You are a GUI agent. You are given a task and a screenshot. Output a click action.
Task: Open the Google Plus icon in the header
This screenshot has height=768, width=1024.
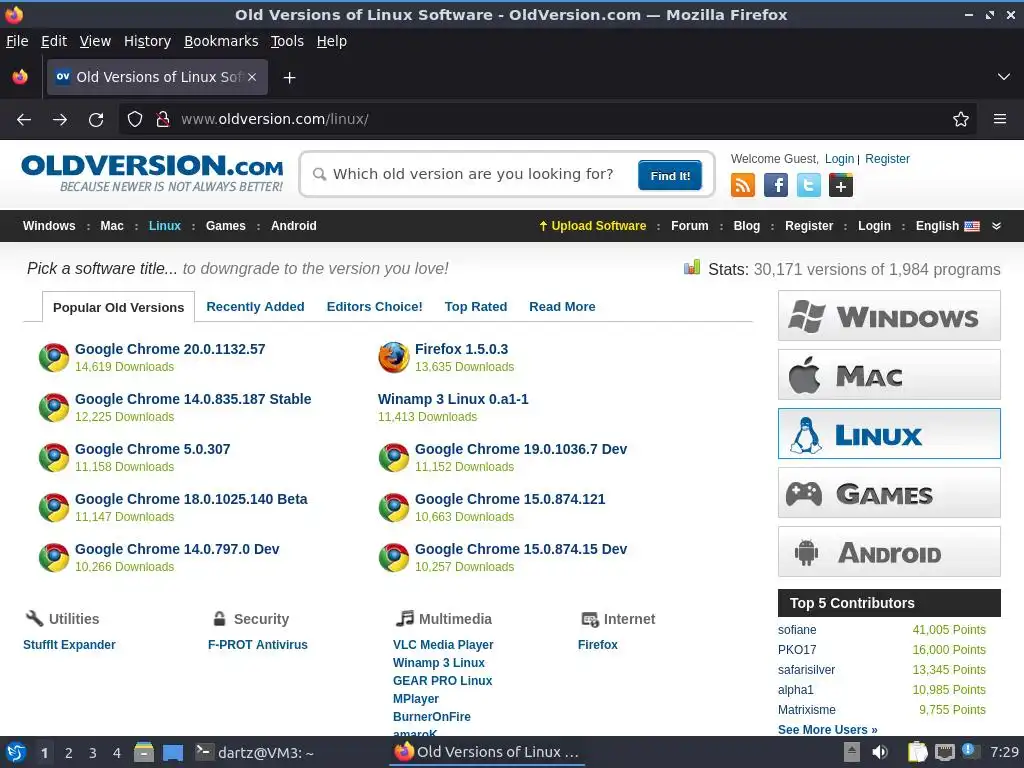841,185
